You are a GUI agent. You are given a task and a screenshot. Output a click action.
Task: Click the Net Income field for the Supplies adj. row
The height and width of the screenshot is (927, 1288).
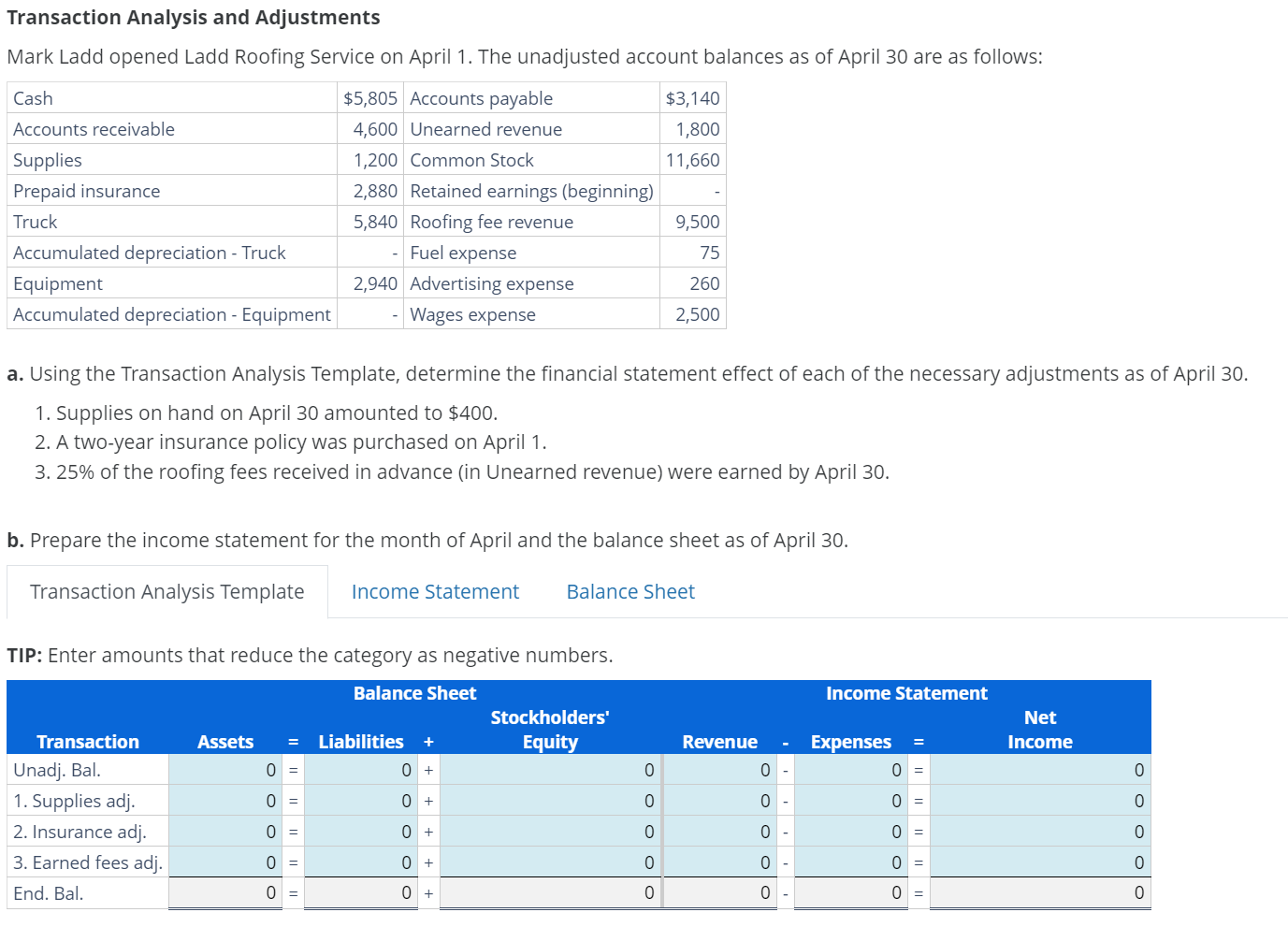click(1039, 800)
